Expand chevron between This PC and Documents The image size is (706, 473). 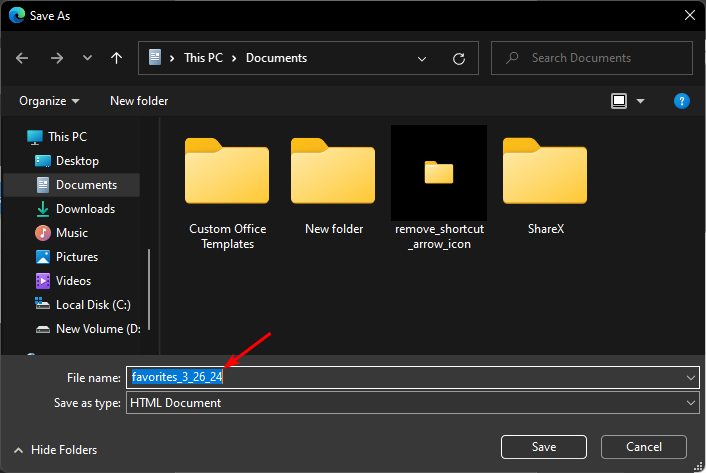(234, 58)
